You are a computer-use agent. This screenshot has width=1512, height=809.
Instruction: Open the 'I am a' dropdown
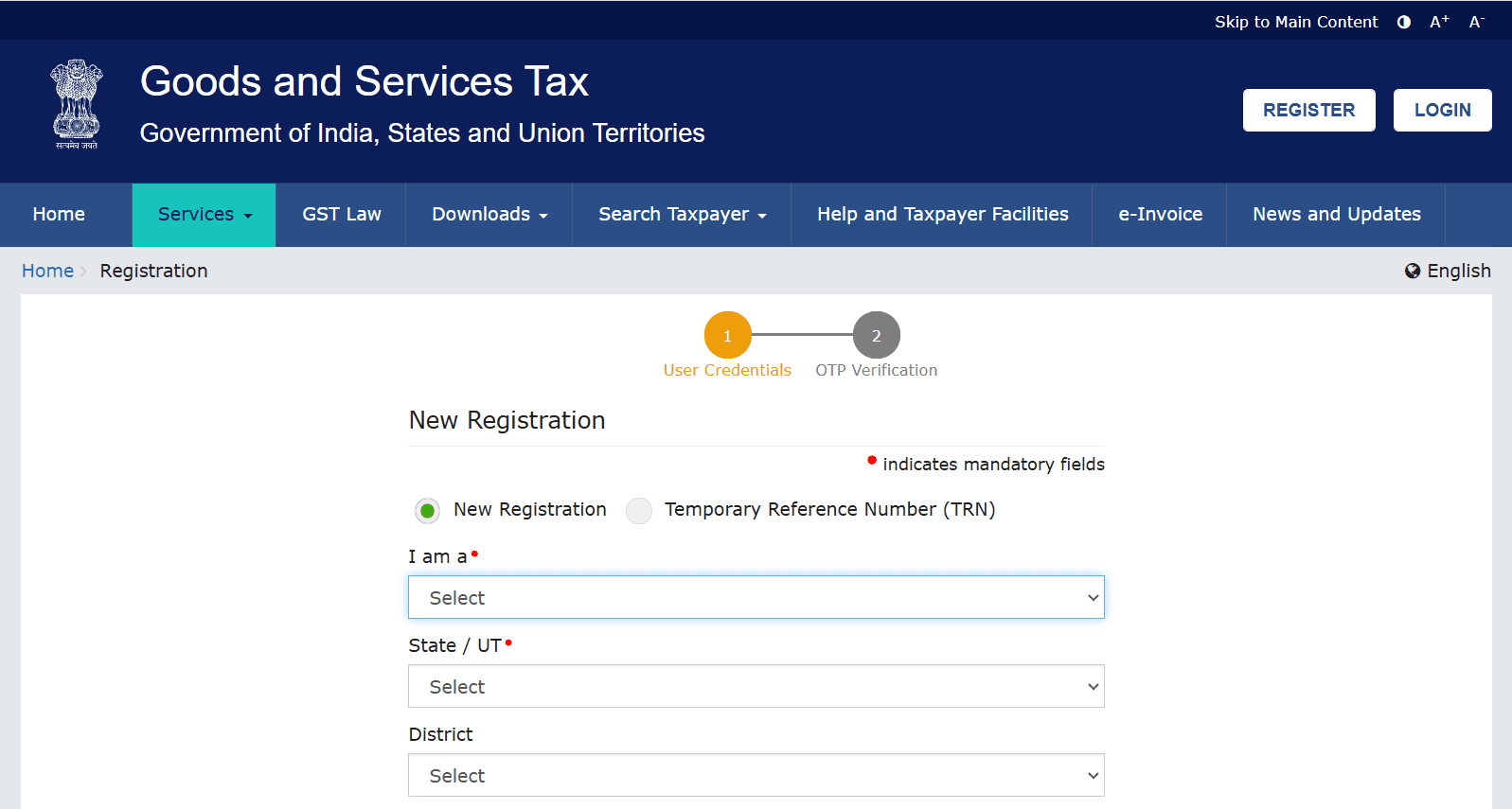(x=755, y=597)
